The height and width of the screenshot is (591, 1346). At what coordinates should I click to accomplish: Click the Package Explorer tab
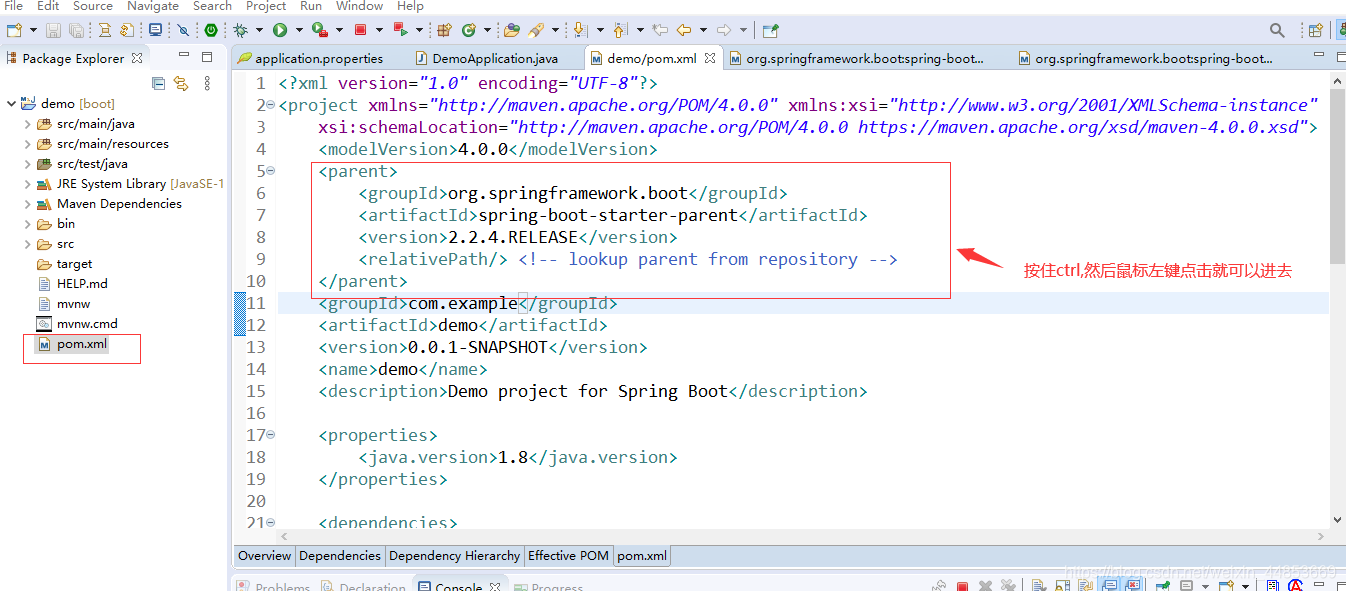tap(74, 59)
